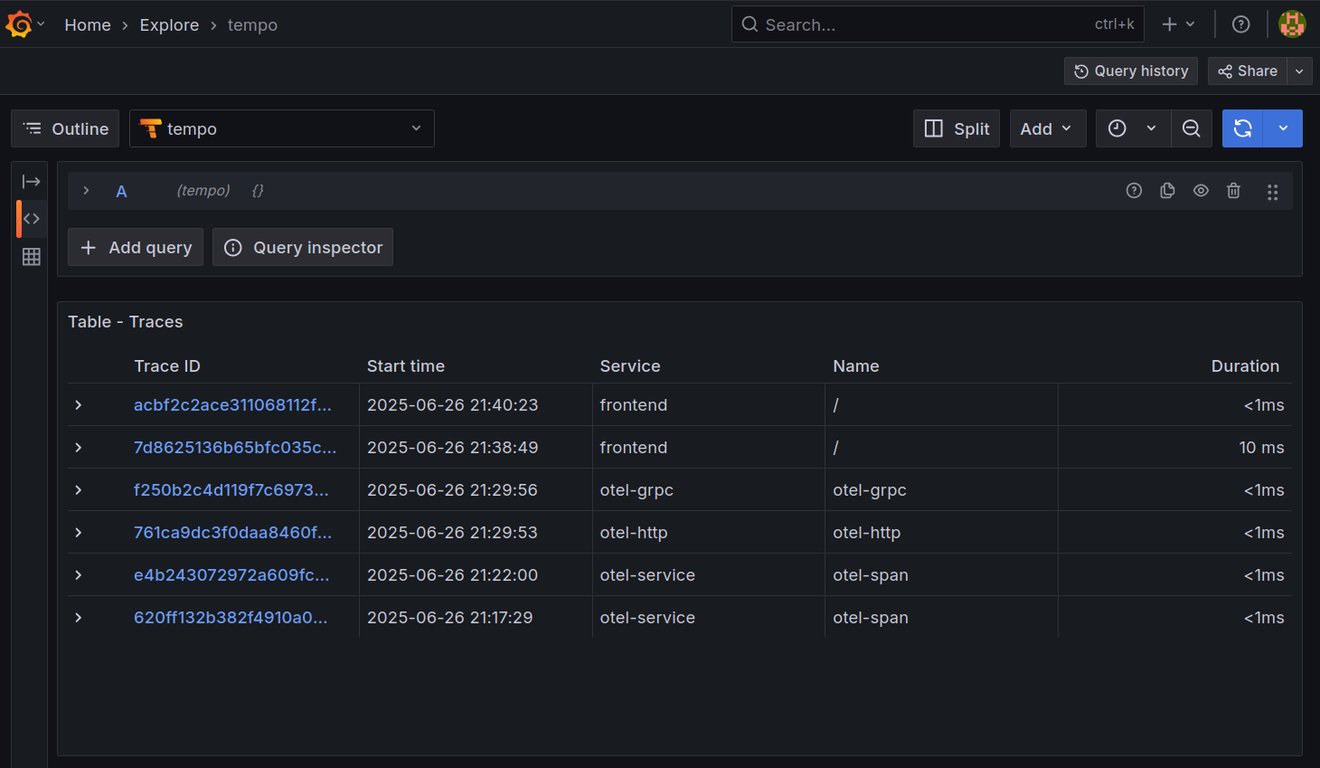Image resolution: width=1320 pixels, height=768 pixels.
Task: Click the Add query button
Action: tap(135, 247)
